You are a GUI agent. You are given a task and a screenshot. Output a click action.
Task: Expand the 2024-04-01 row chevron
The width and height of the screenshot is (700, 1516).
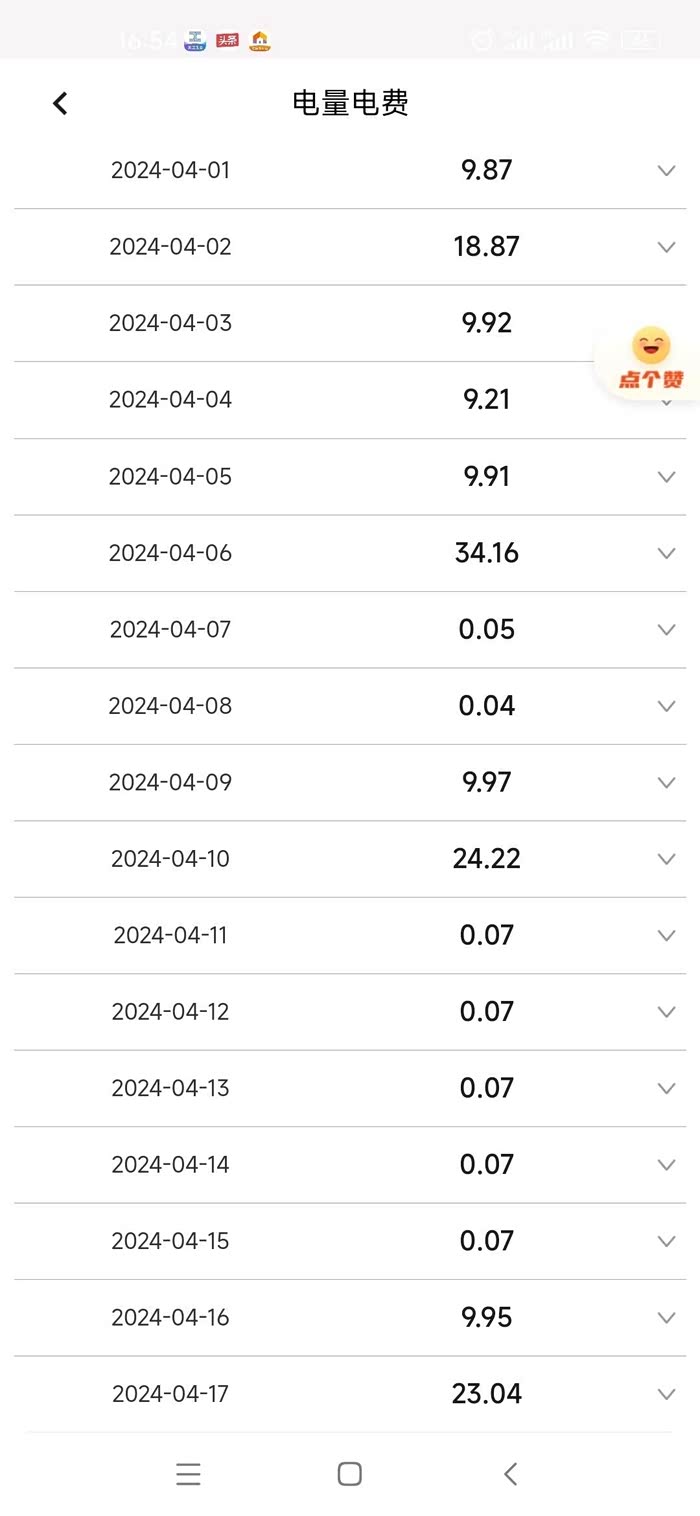(x=666, y=170)
